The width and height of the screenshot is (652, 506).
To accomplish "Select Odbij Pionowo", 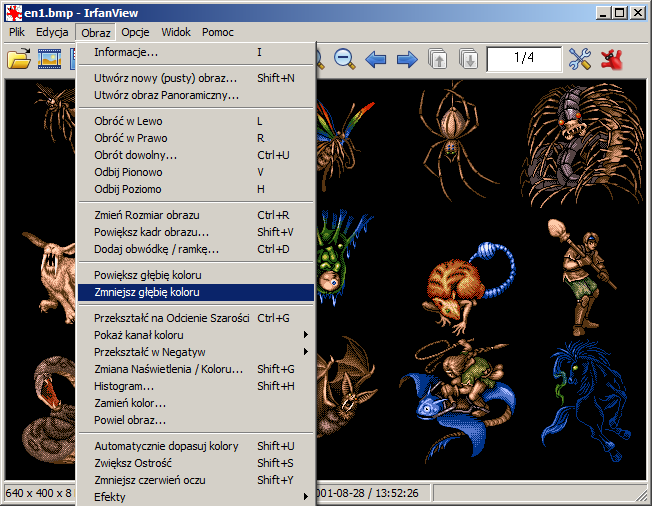I will tap(196, 172).
